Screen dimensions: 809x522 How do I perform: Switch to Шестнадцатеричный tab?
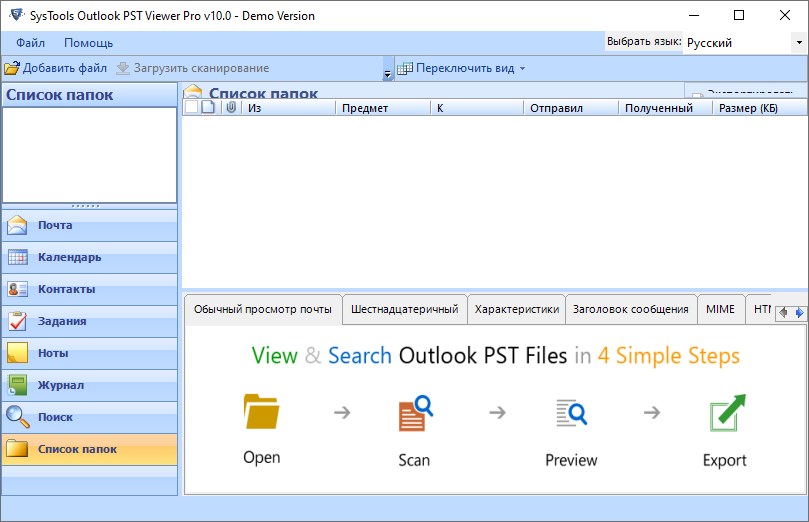coord(404,309)
